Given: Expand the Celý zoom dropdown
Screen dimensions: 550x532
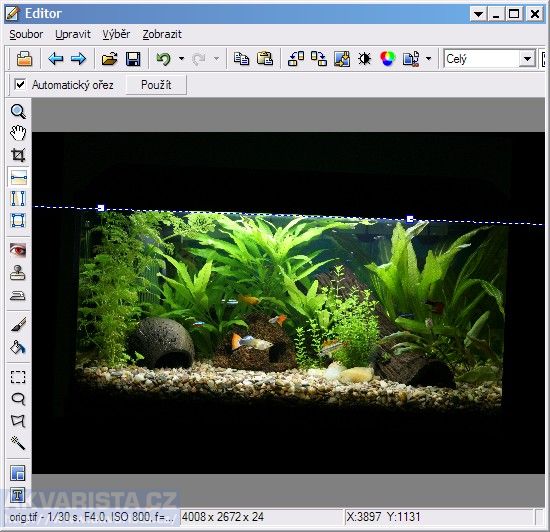Looking at the screenshot, I should (527, 59).
